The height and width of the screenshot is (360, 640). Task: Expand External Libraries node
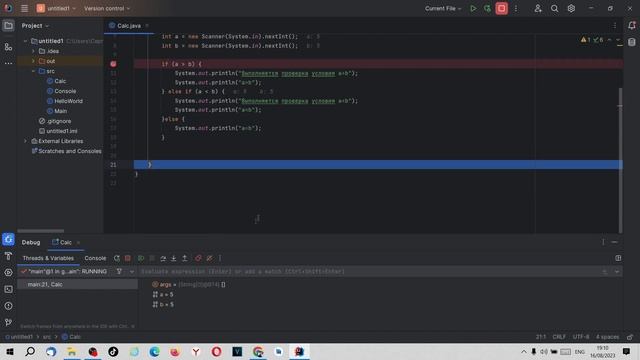click(25, 141)
